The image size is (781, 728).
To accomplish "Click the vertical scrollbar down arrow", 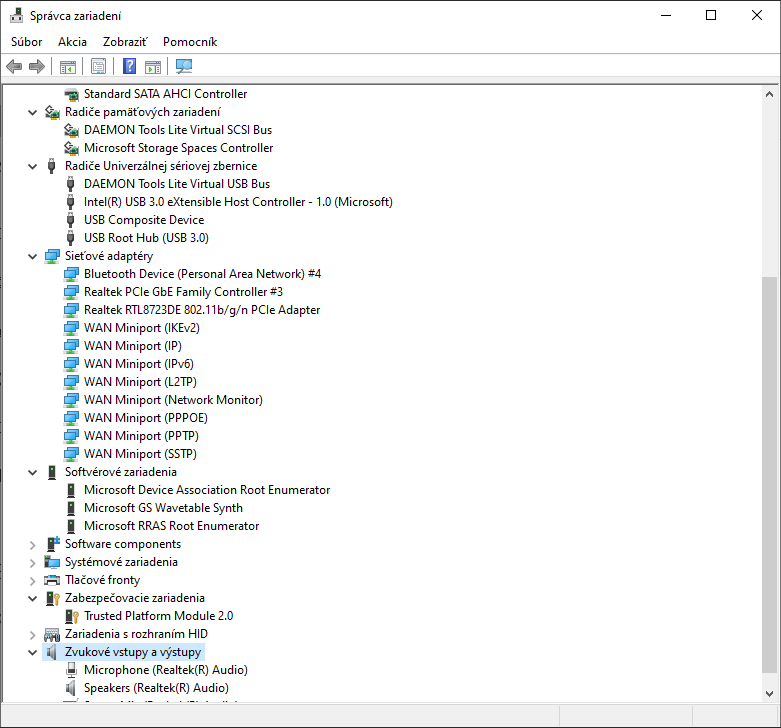I will (x=769, y=693).
